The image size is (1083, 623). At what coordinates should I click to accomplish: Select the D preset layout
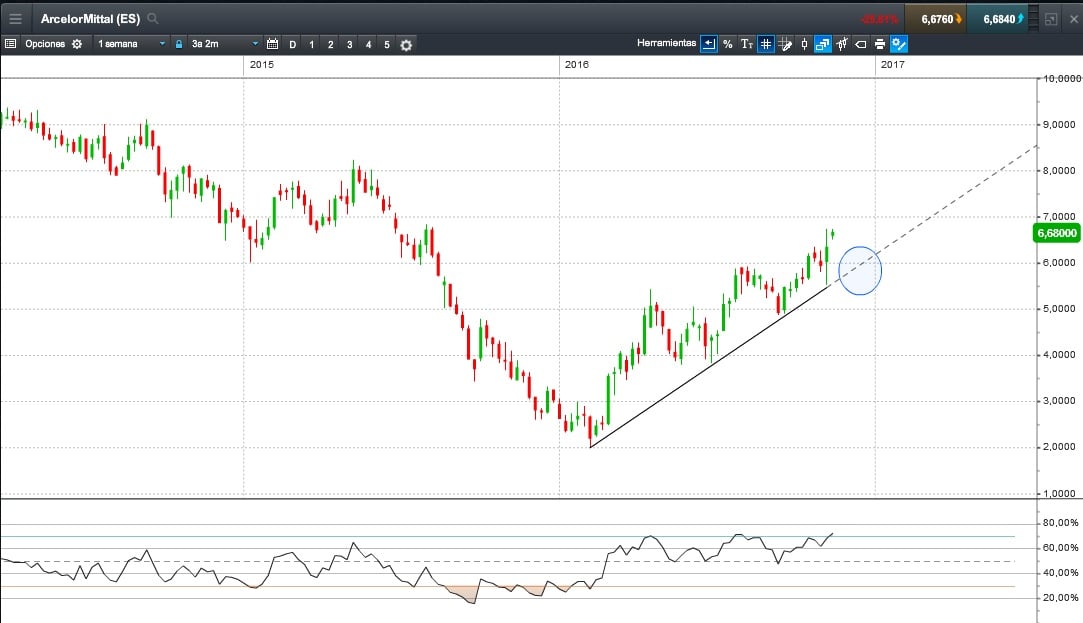(x=292, y=44)
